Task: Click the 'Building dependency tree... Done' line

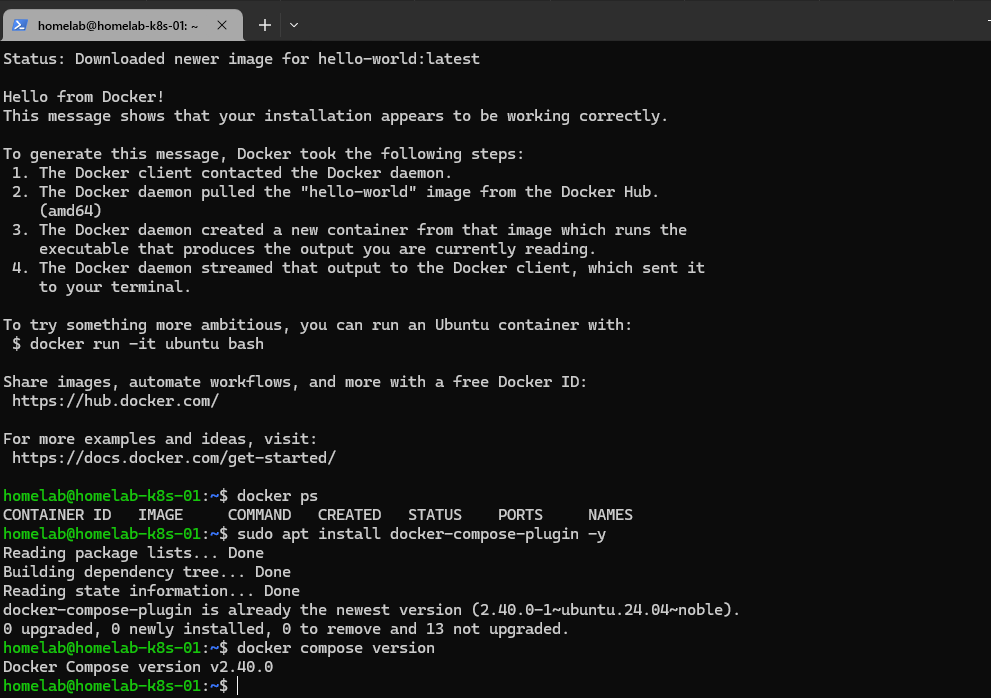Action: coord(147,572)
